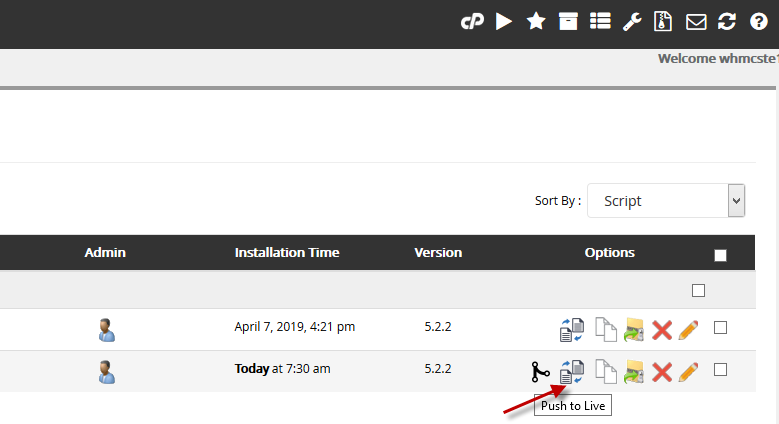This screenshot has height=424, width=779.
Task: Open the archive box icon in top bar
Action: [x=568, y=21]
